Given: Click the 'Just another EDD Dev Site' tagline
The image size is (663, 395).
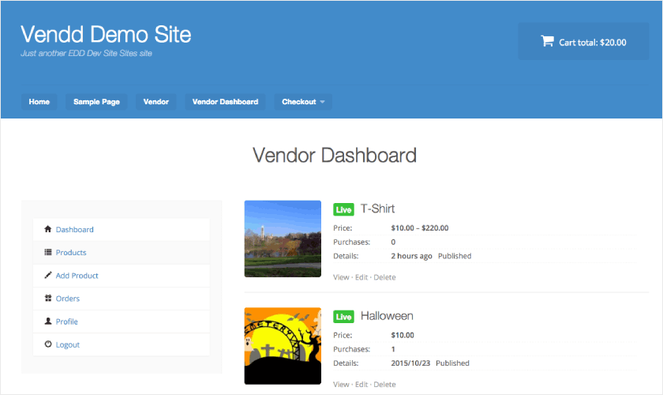Looking at the screenshot, I should 86,53.
